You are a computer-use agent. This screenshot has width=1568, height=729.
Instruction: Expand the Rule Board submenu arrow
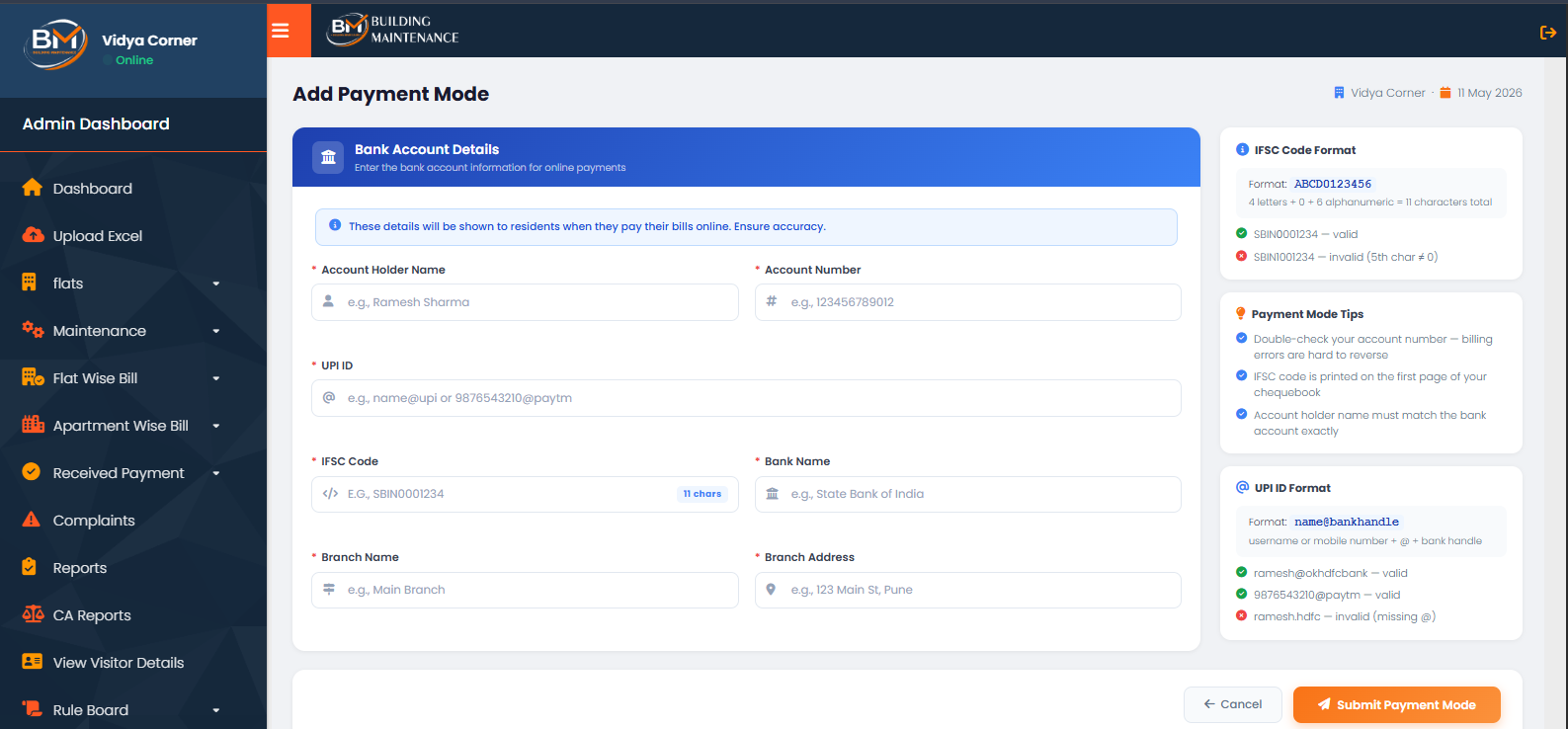(x=215, y=710)
